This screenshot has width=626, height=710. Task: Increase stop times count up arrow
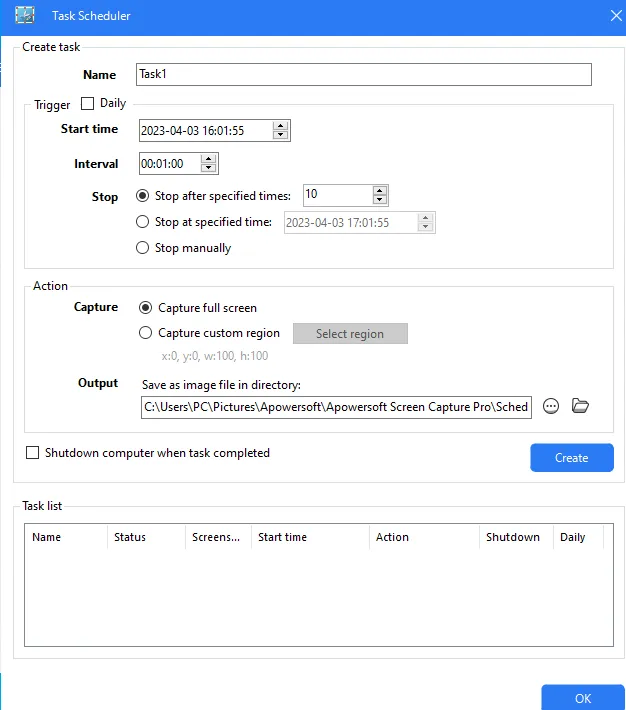[380, 191]
